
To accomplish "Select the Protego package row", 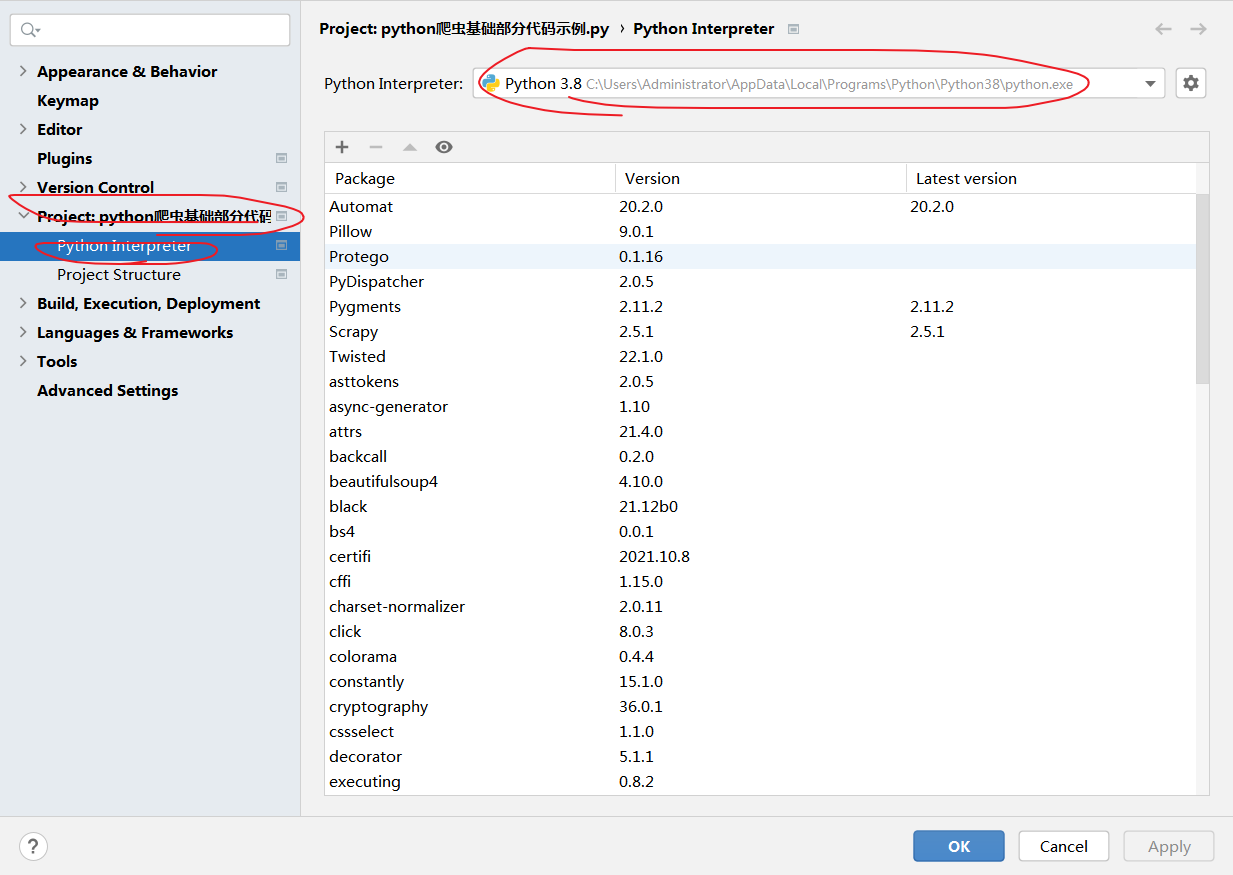I will pyautogui.click(x=760, y=256).
